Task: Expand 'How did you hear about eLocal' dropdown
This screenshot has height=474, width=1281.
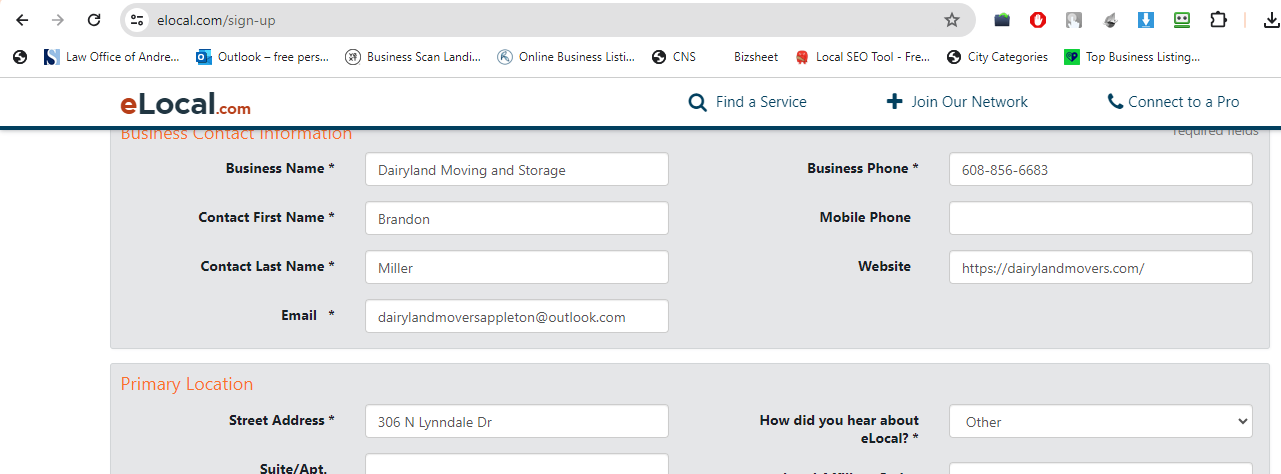Action: coord(1101,421)
